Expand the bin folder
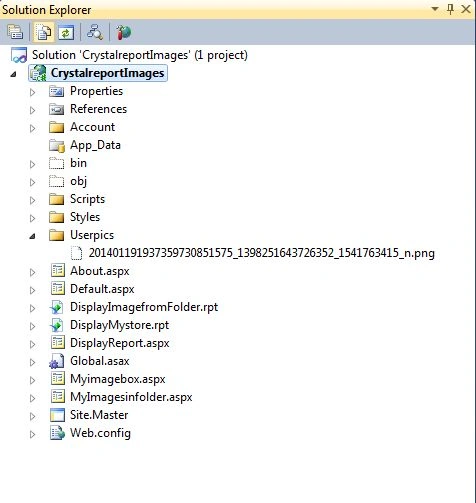 [x=32, y=164]
